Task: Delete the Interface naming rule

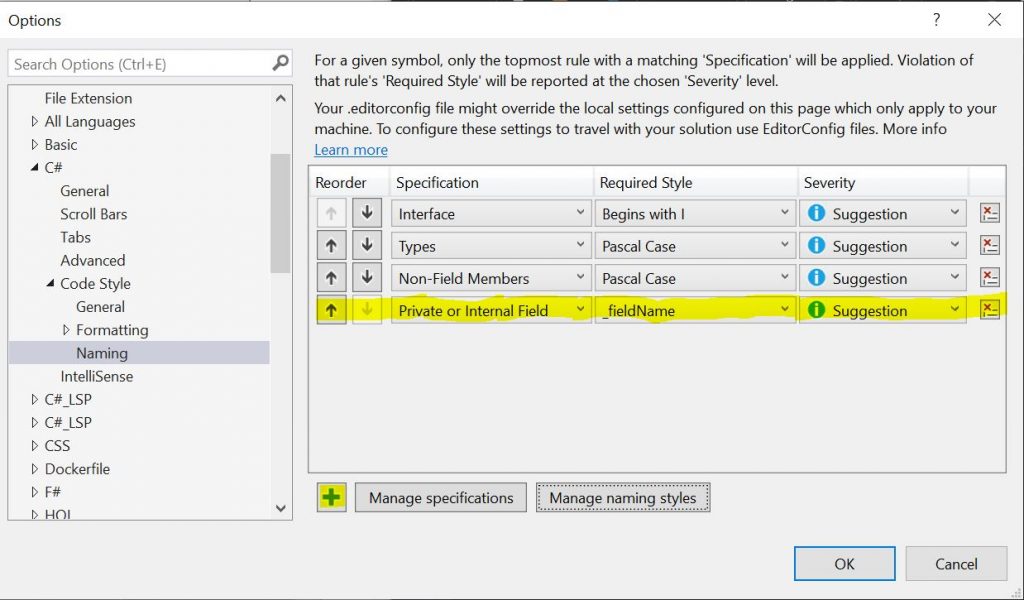Action: pyautogui.click(x=989, y=214)
